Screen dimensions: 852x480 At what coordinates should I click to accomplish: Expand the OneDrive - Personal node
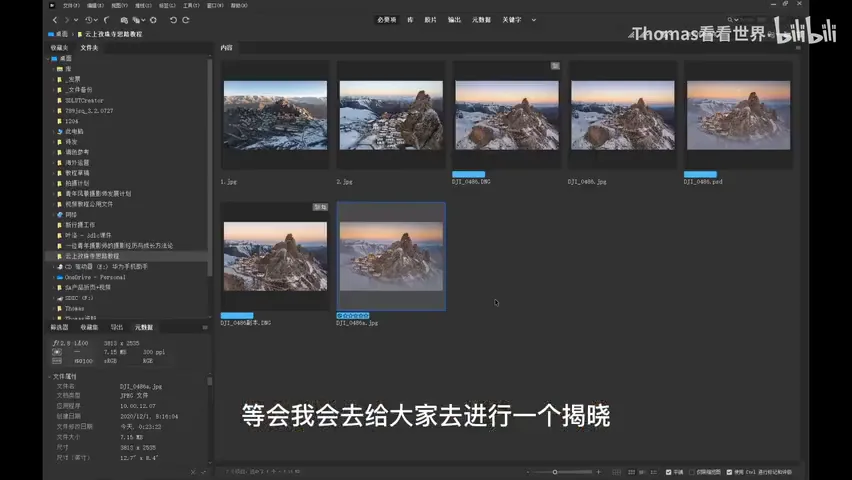pyautogui.click(x=53, y=277)
